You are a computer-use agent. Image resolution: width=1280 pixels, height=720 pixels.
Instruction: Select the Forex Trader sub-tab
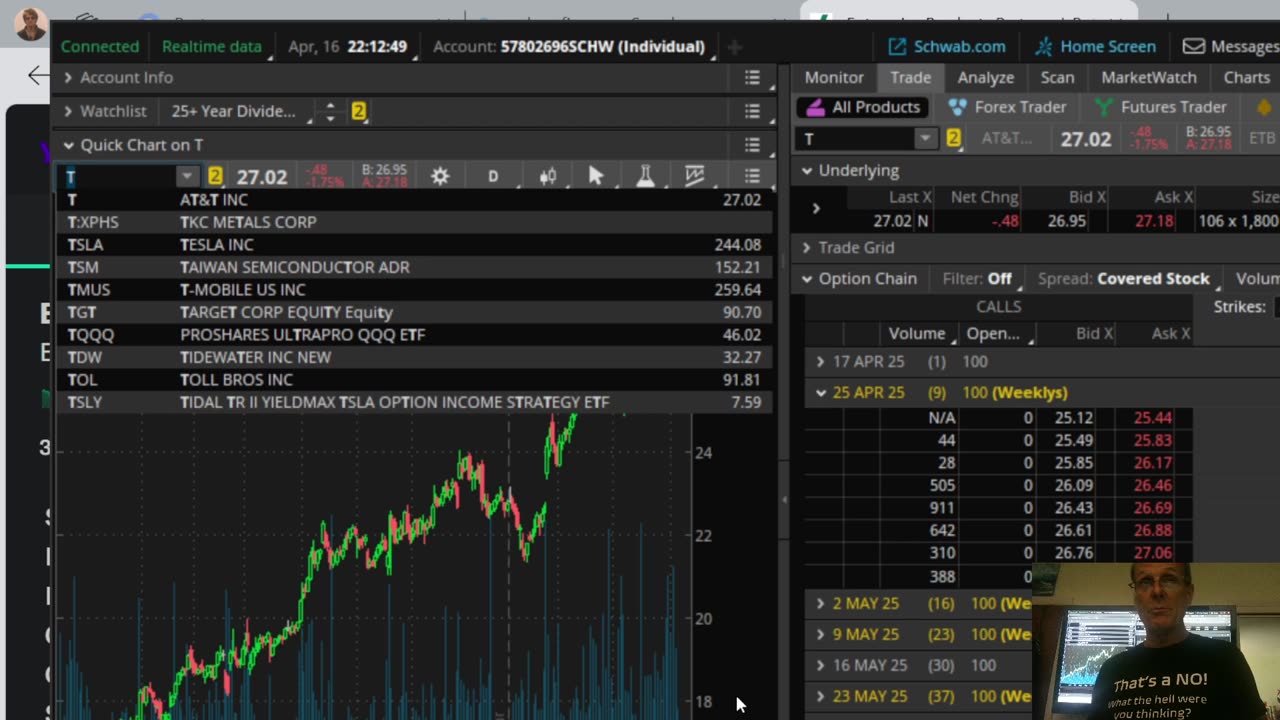[x=1007, y=107]
